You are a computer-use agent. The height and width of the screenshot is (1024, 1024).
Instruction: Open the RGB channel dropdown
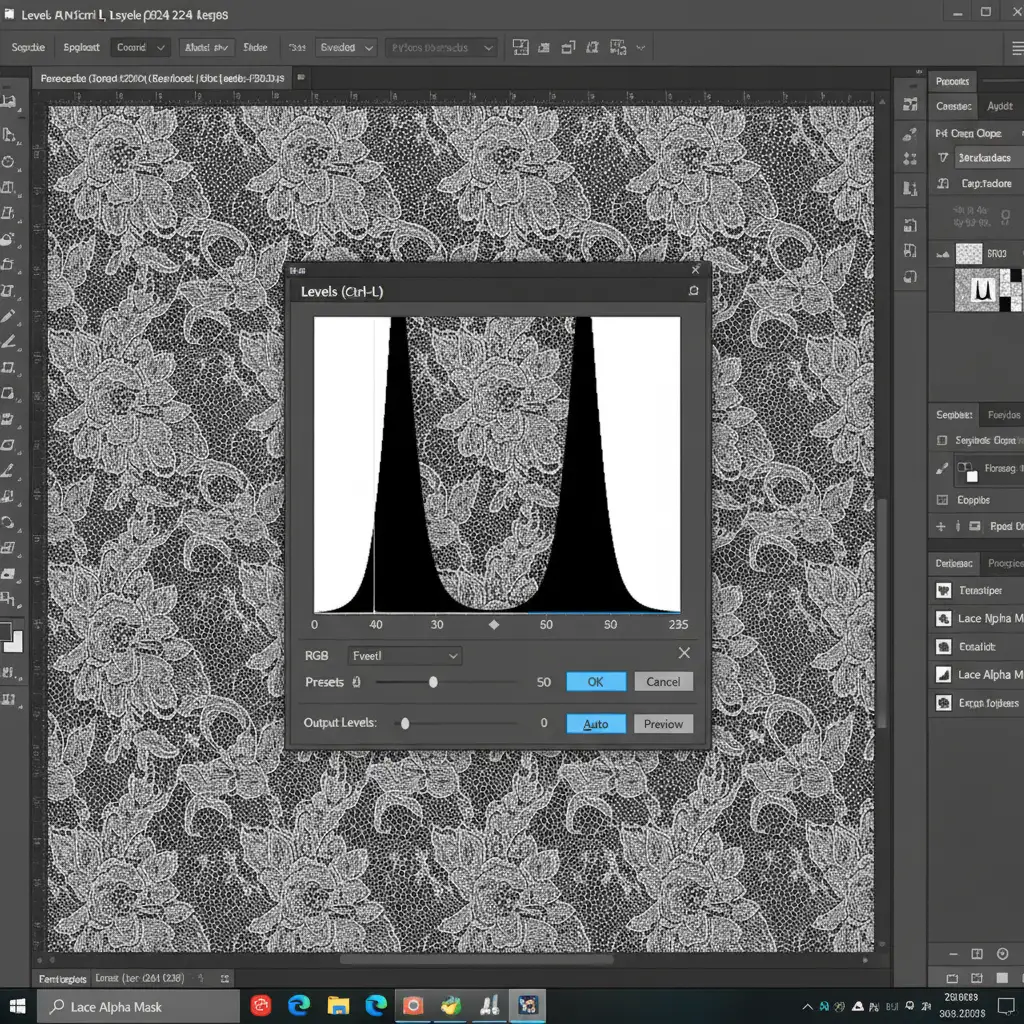tap(405, 656)
